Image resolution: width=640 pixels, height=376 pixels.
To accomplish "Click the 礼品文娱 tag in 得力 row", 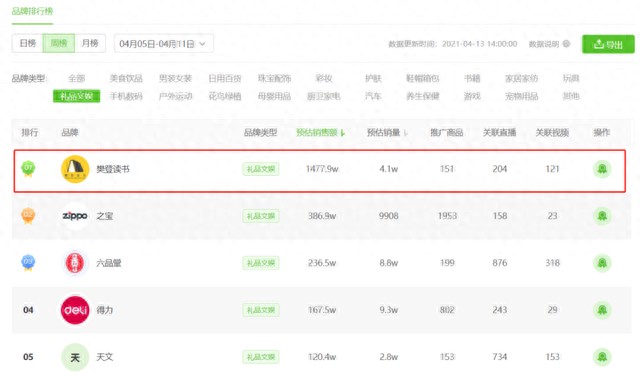I will coord(261,310).
